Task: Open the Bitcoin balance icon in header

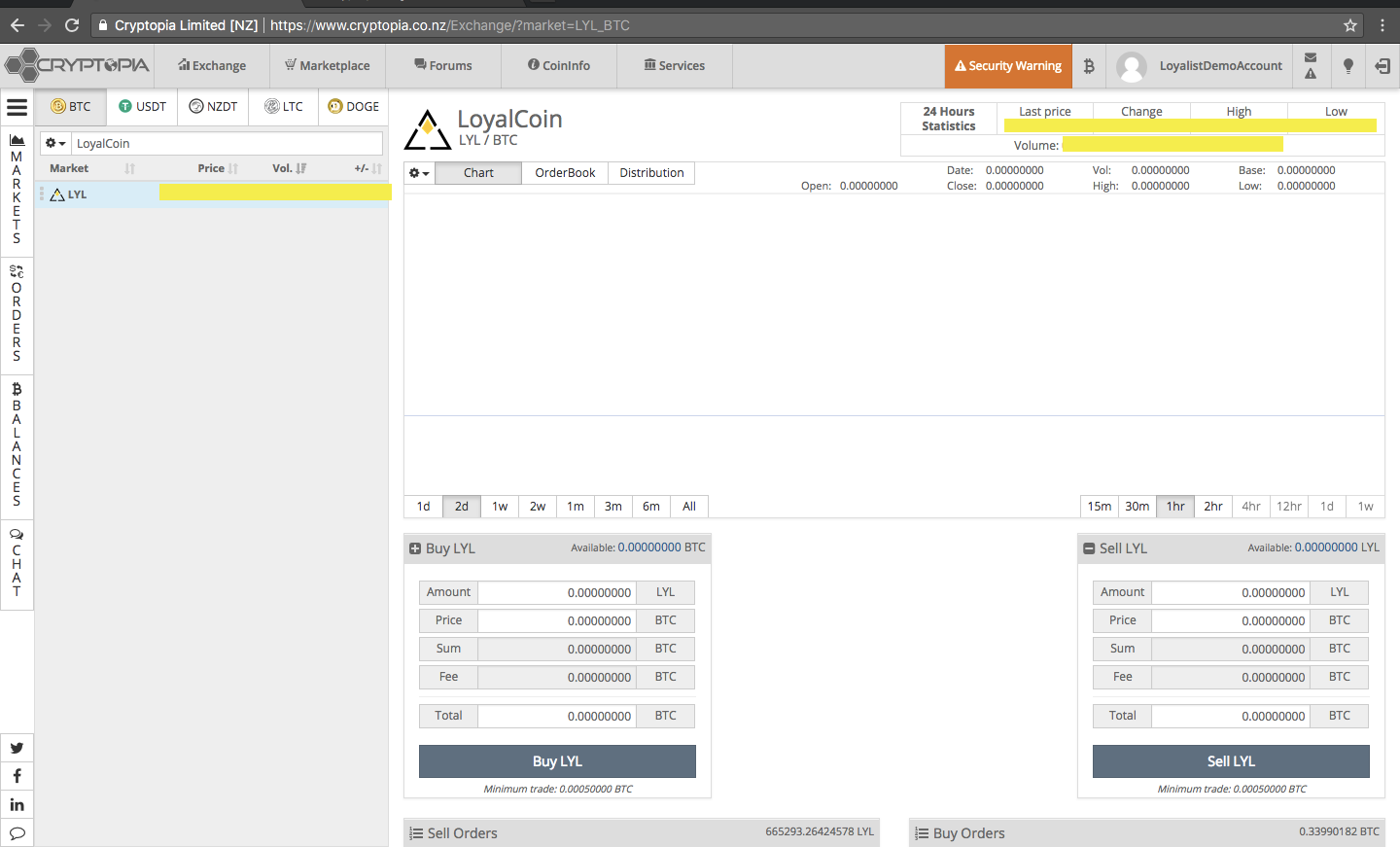Action: 1089,66
